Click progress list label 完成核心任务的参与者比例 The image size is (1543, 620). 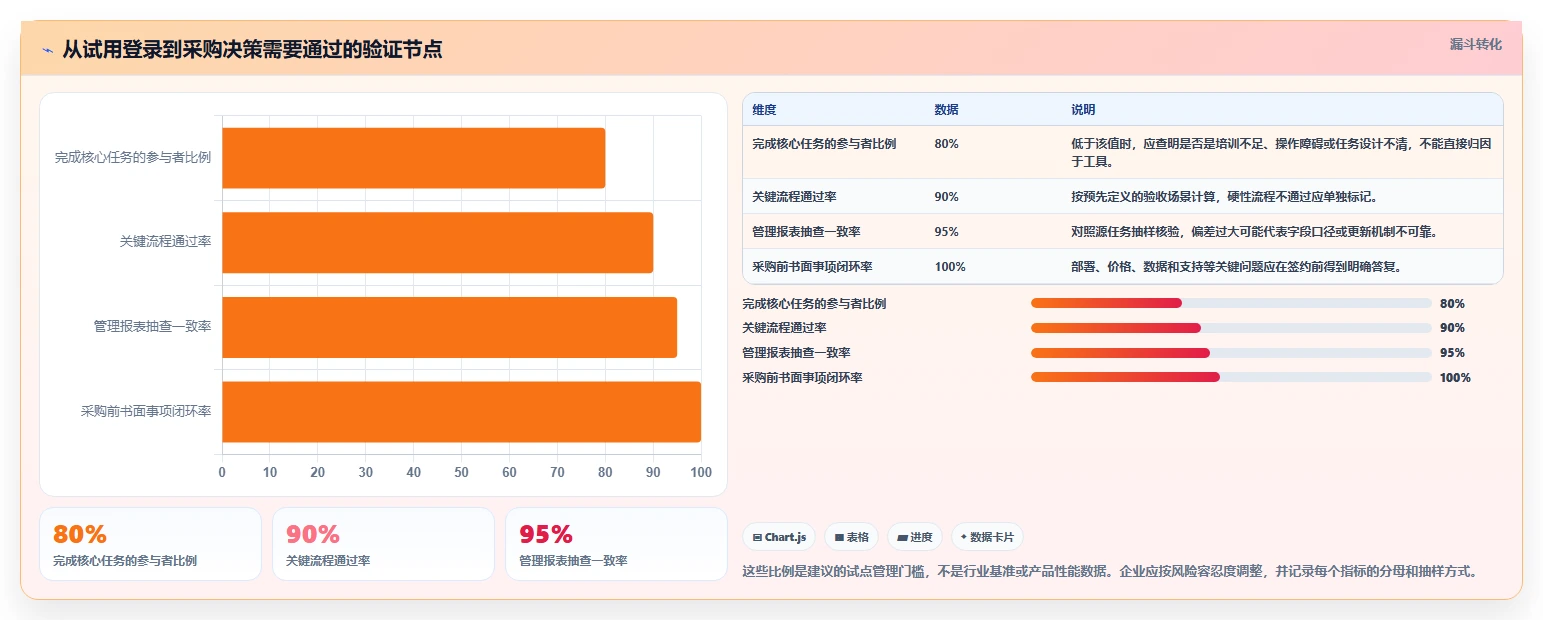click(814, 303)
